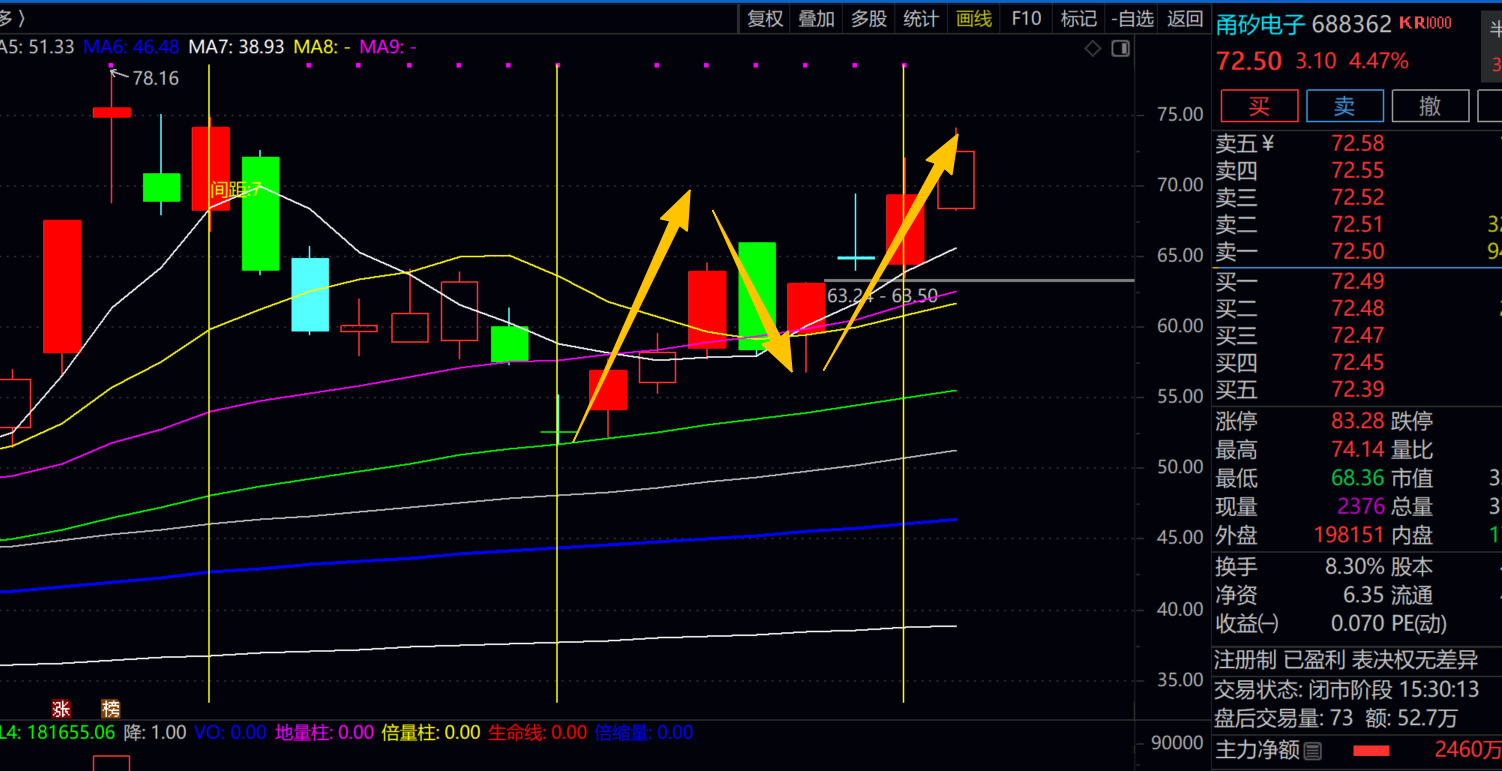Click the 买二 bid price 72.48
This screenshot has height=771, width=1502.
coord(1357,308)
